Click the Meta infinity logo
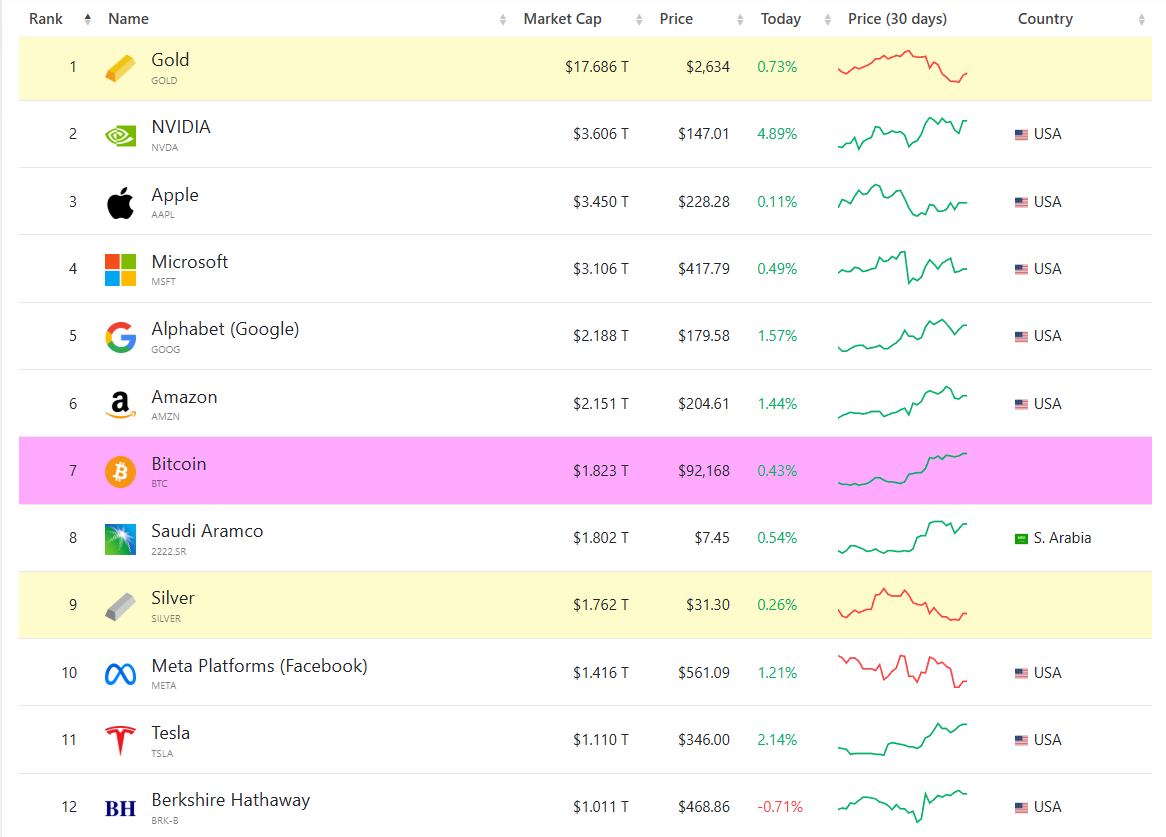This screenshot has height=837, width=1166. [x=120, y=673]
